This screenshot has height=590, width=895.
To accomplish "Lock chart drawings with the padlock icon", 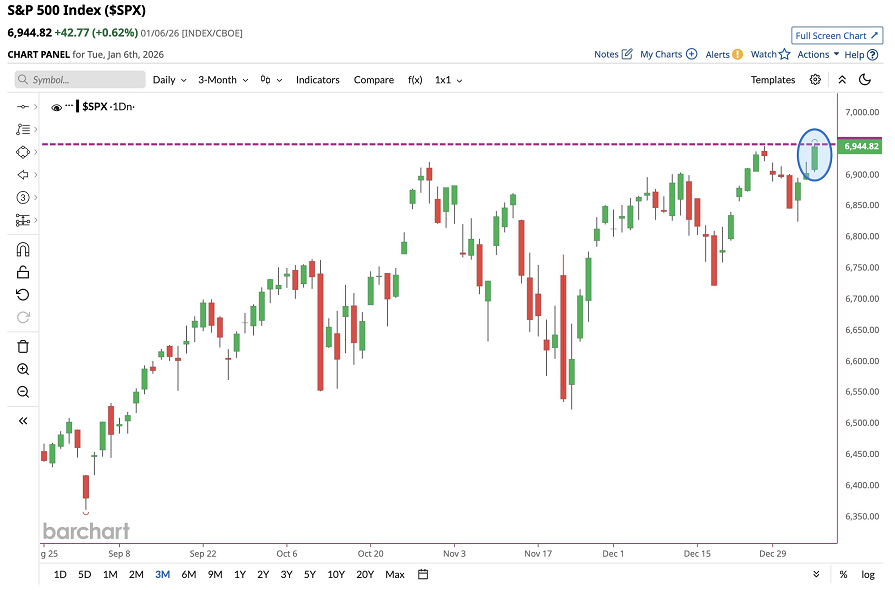I will click(23, 271).
